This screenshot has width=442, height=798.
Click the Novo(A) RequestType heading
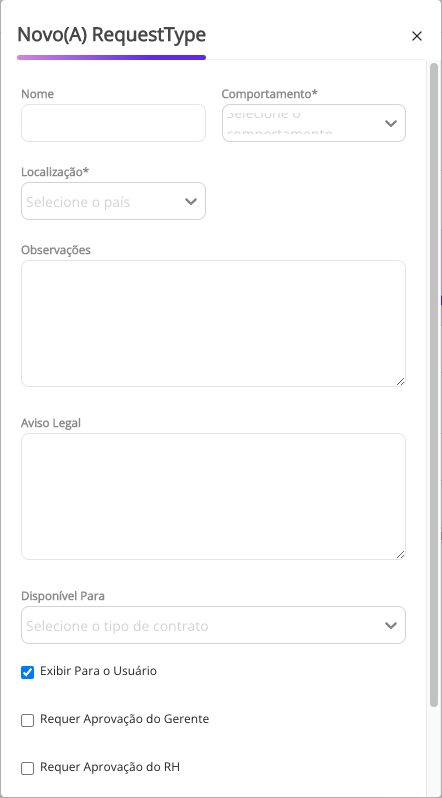click(112, 35)
